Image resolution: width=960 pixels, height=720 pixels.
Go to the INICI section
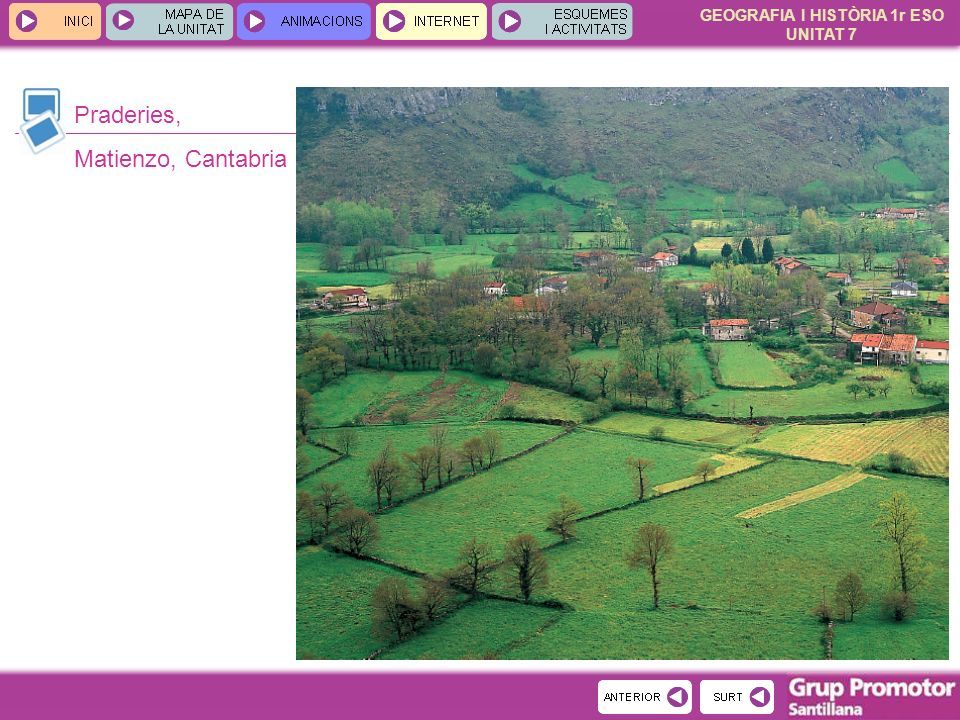point(55,21)
